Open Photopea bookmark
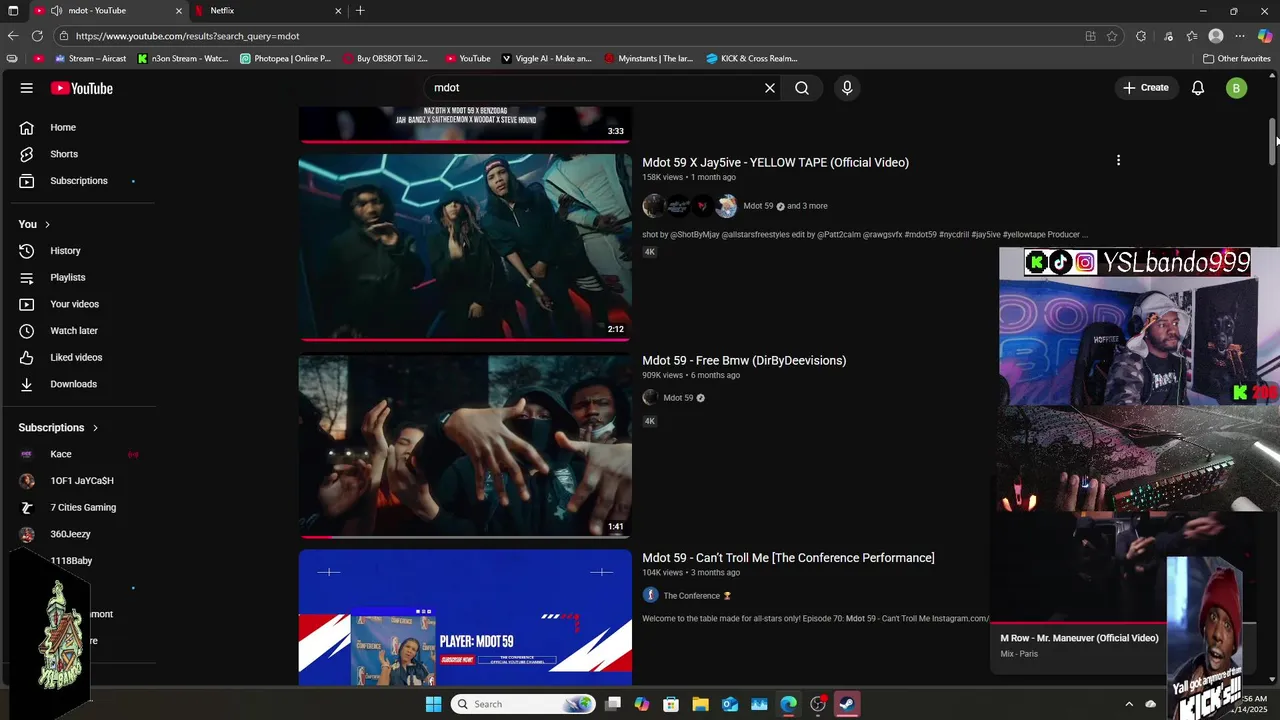 285,58
